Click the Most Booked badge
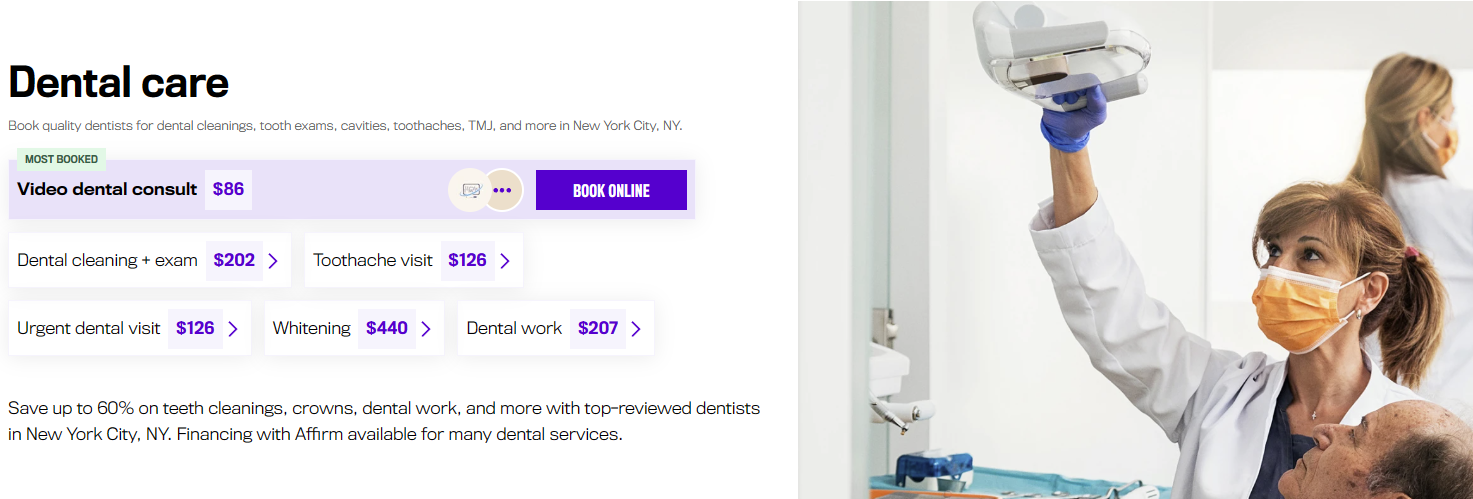This screenshot has width=1473, height=499. coord(61,159)
